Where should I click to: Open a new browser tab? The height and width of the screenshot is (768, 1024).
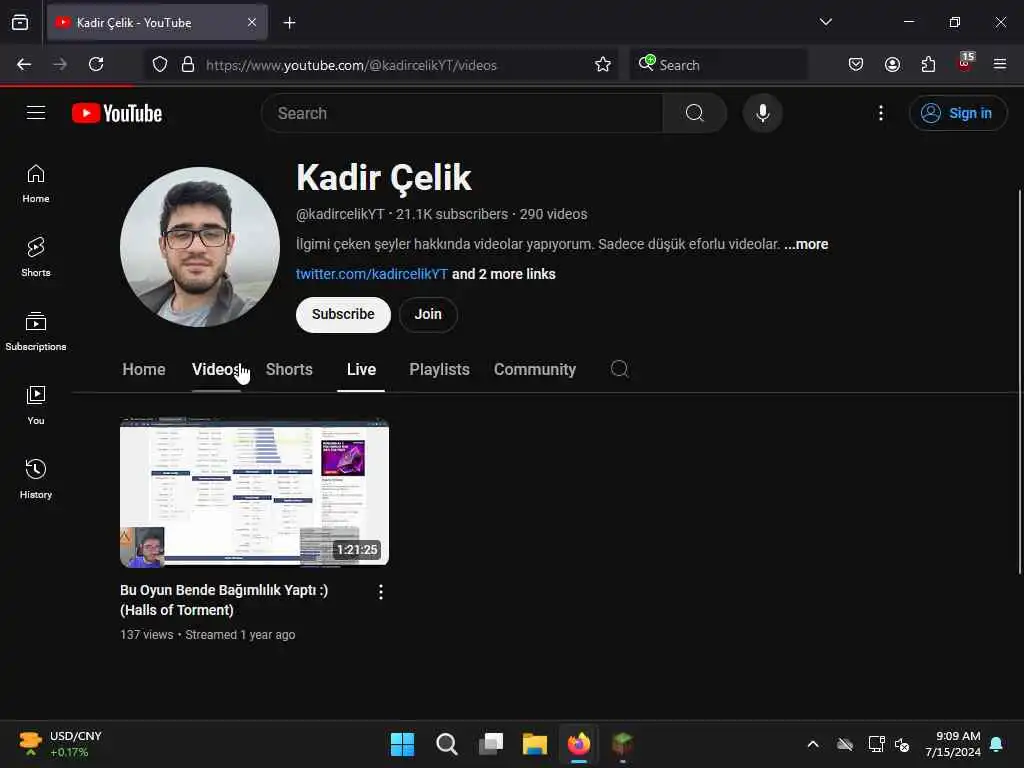tap(289, 23)
